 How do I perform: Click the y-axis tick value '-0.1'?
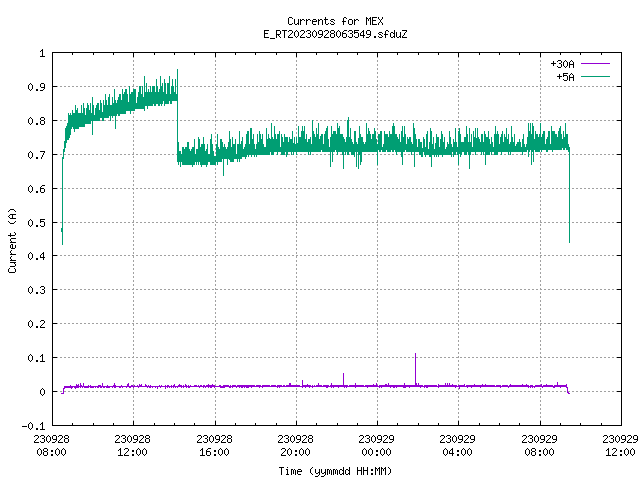33,426
